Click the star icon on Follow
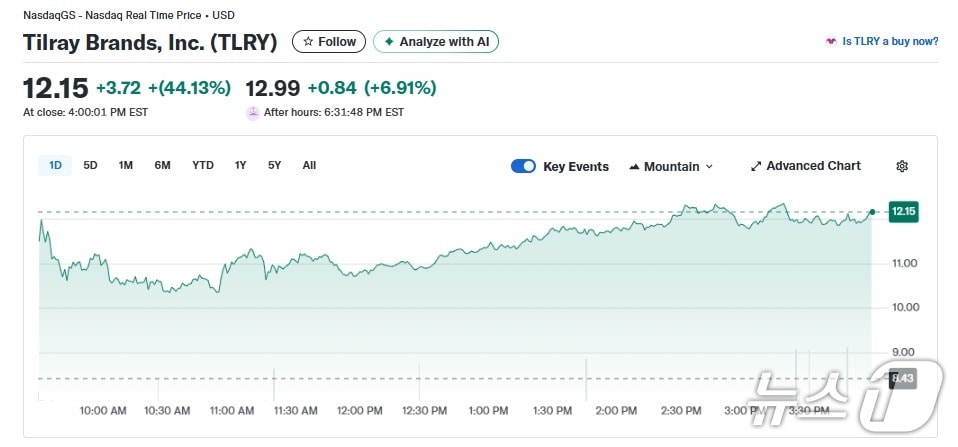Viewport: 958px width, 447px height. click(308, 42)
